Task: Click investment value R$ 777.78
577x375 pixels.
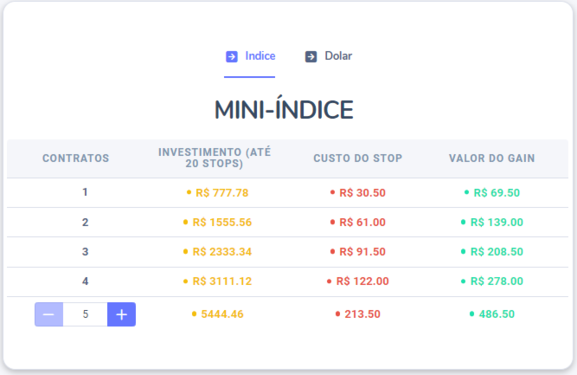Action: 222,193
